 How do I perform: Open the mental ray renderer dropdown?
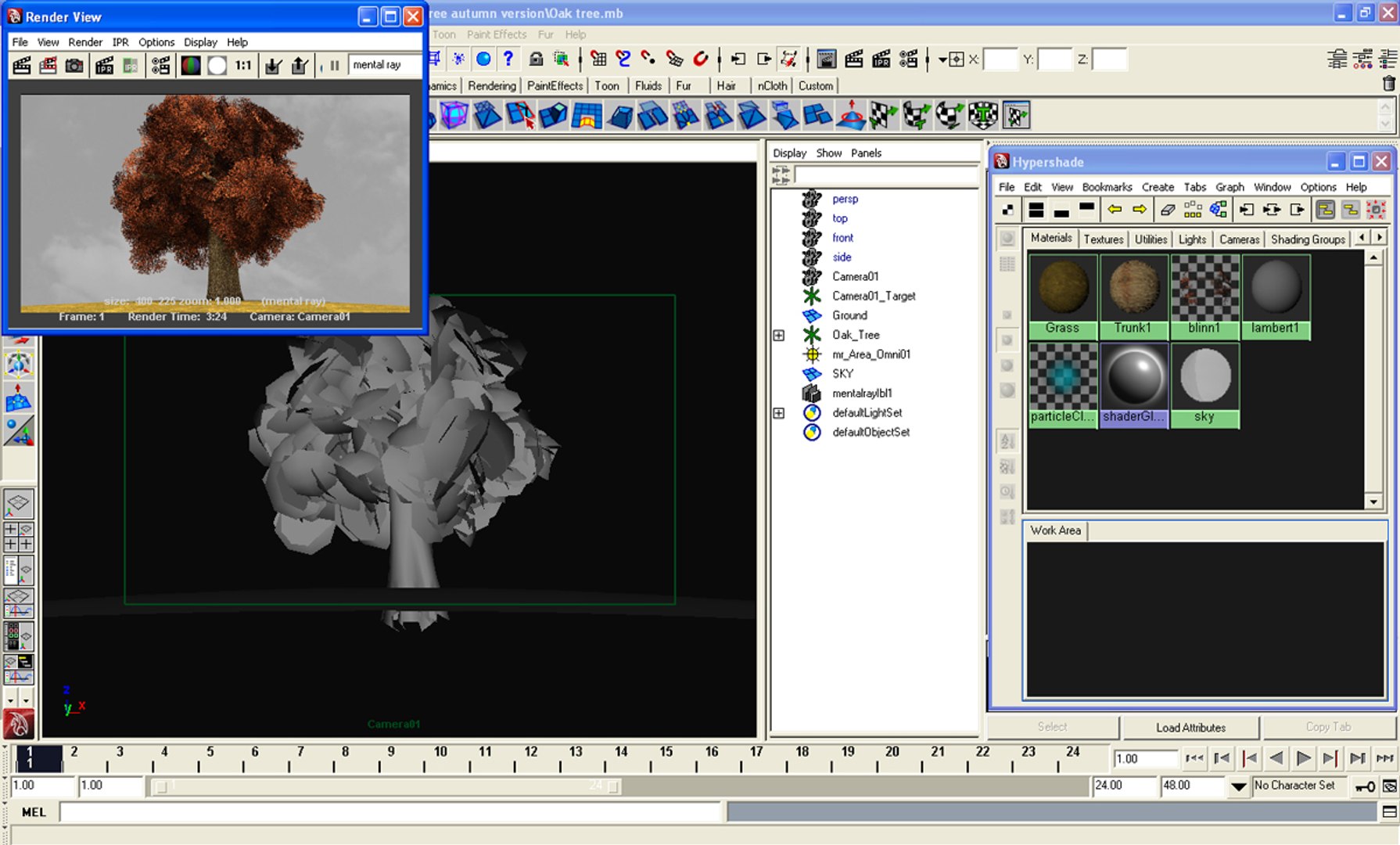[x=385, y=65]
